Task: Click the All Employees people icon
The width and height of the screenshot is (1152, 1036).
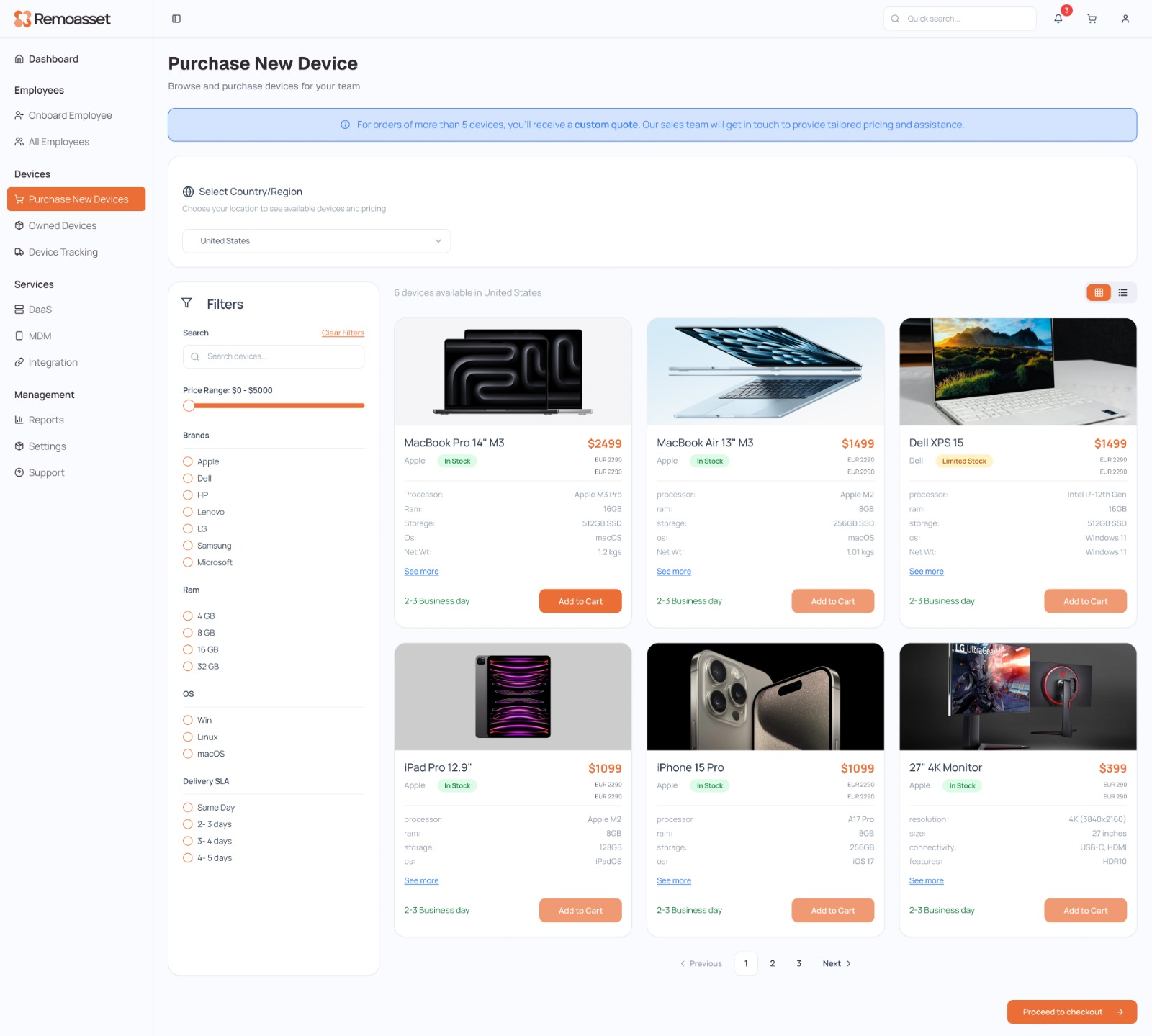Action: pyautogui.click(x=19, y=142)
